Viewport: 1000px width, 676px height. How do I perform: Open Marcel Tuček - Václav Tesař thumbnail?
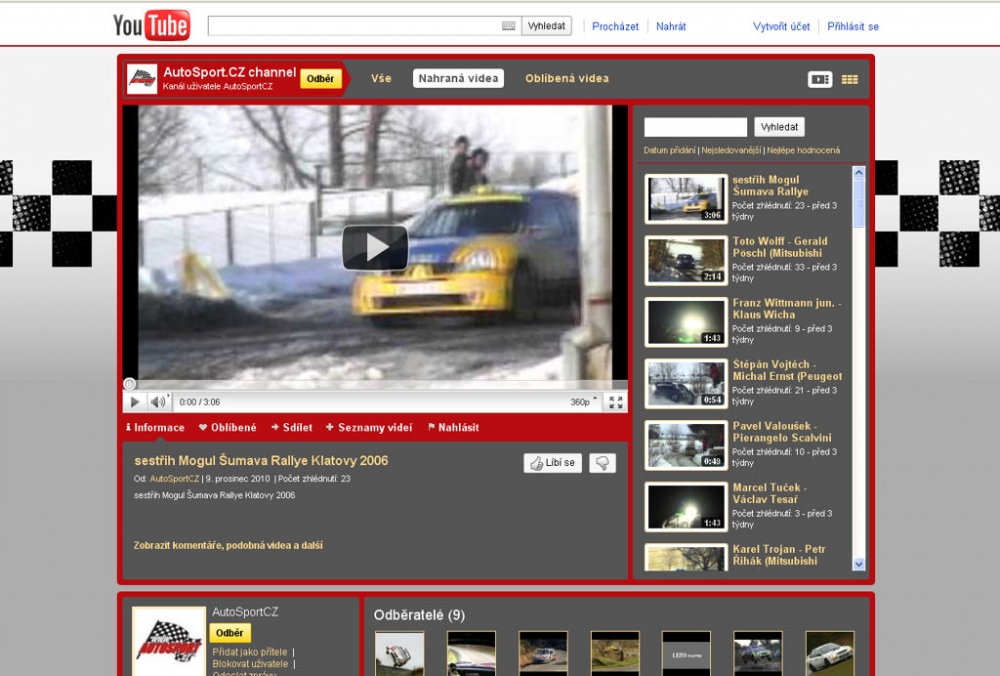(686, 506)
